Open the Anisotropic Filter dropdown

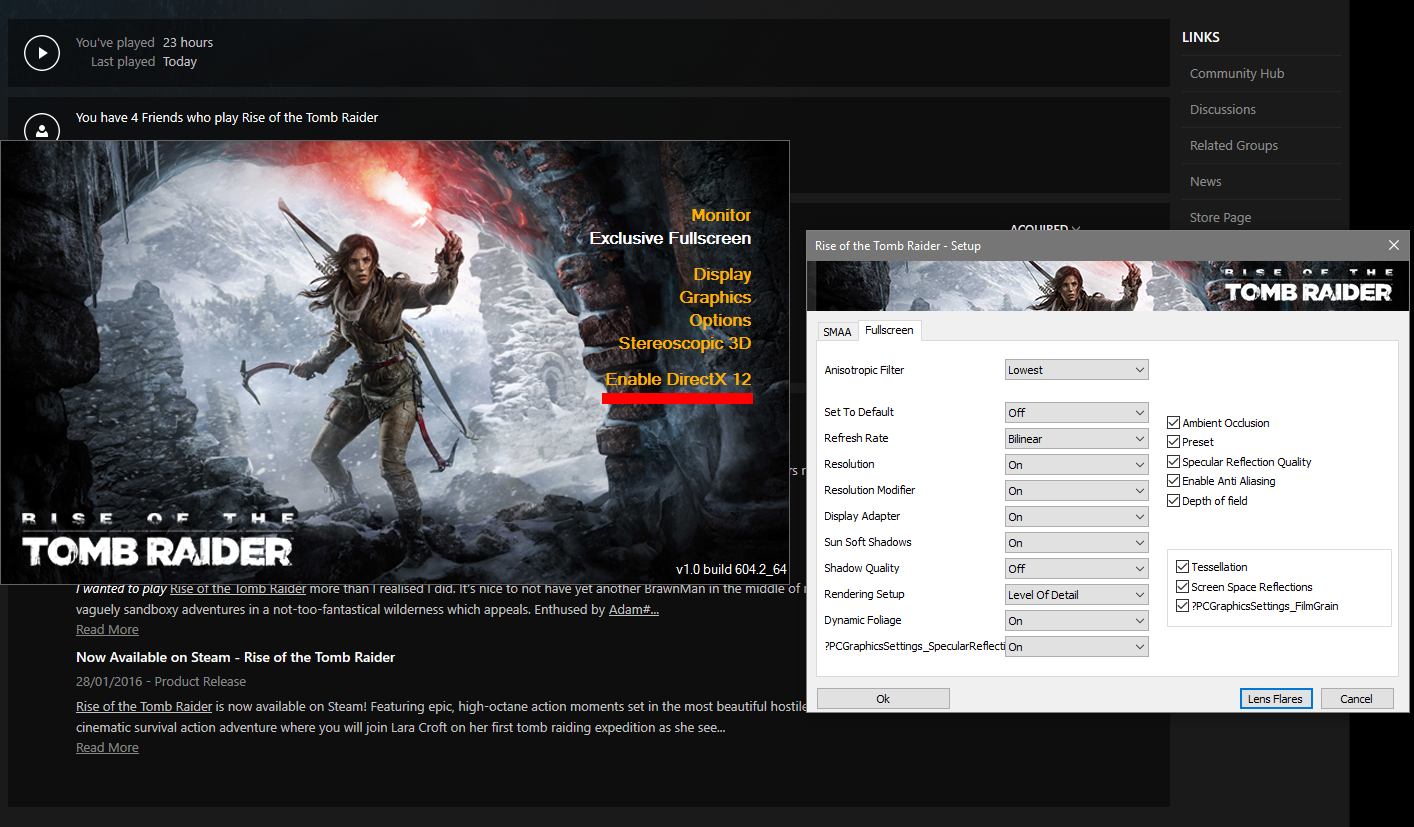pyautogui.click(x=1077, y=370)
